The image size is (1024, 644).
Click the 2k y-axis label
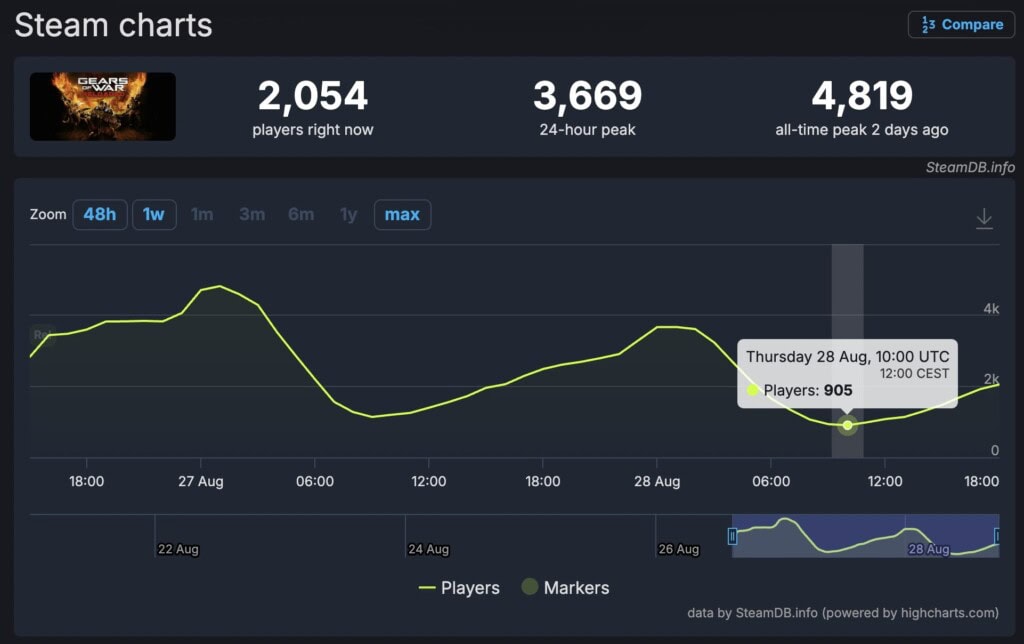(x=991, y=379)
